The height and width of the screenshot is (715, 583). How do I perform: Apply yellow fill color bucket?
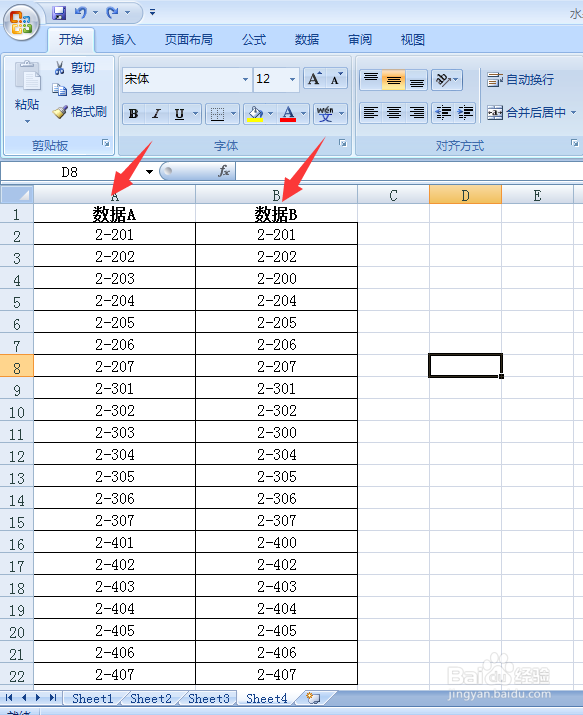(x=255, y=114)
